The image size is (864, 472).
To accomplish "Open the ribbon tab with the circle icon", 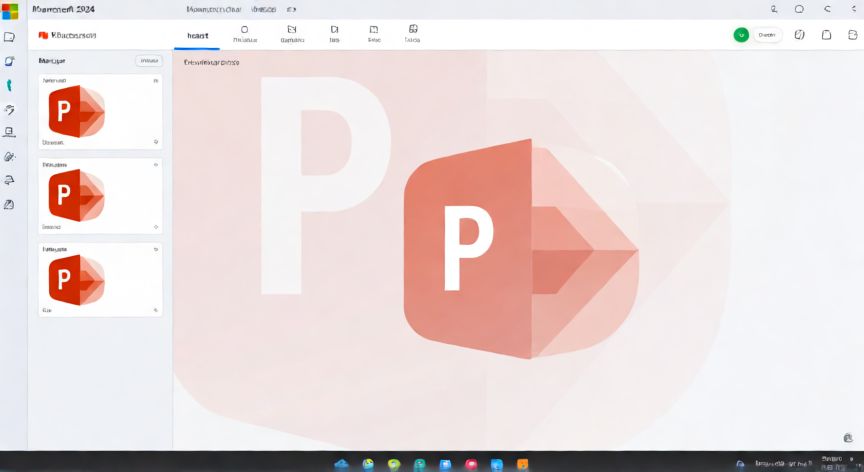I will click(x=245, y=34).
